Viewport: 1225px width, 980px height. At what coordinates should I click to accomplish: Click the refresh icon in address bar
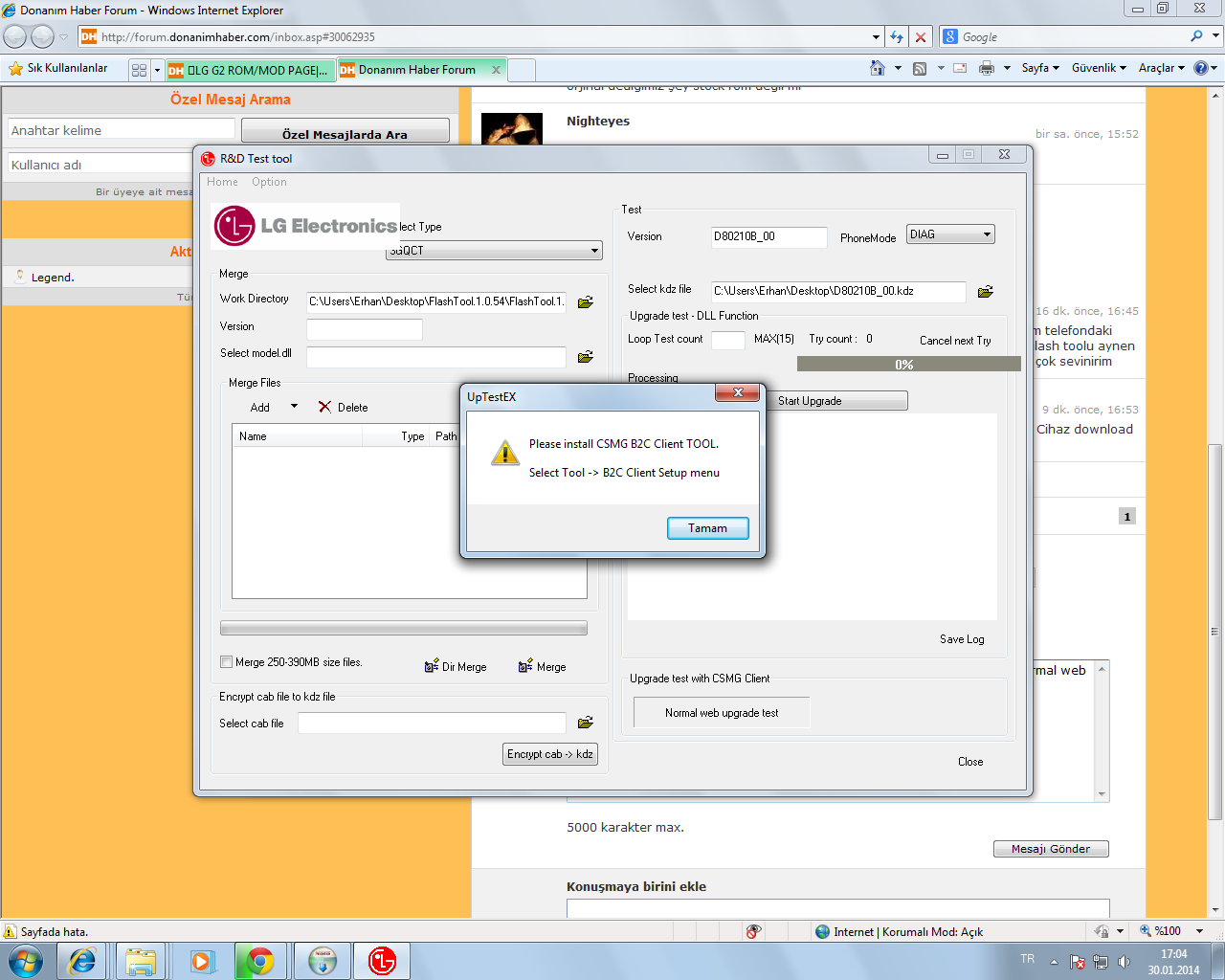click(x=897, y=36)
